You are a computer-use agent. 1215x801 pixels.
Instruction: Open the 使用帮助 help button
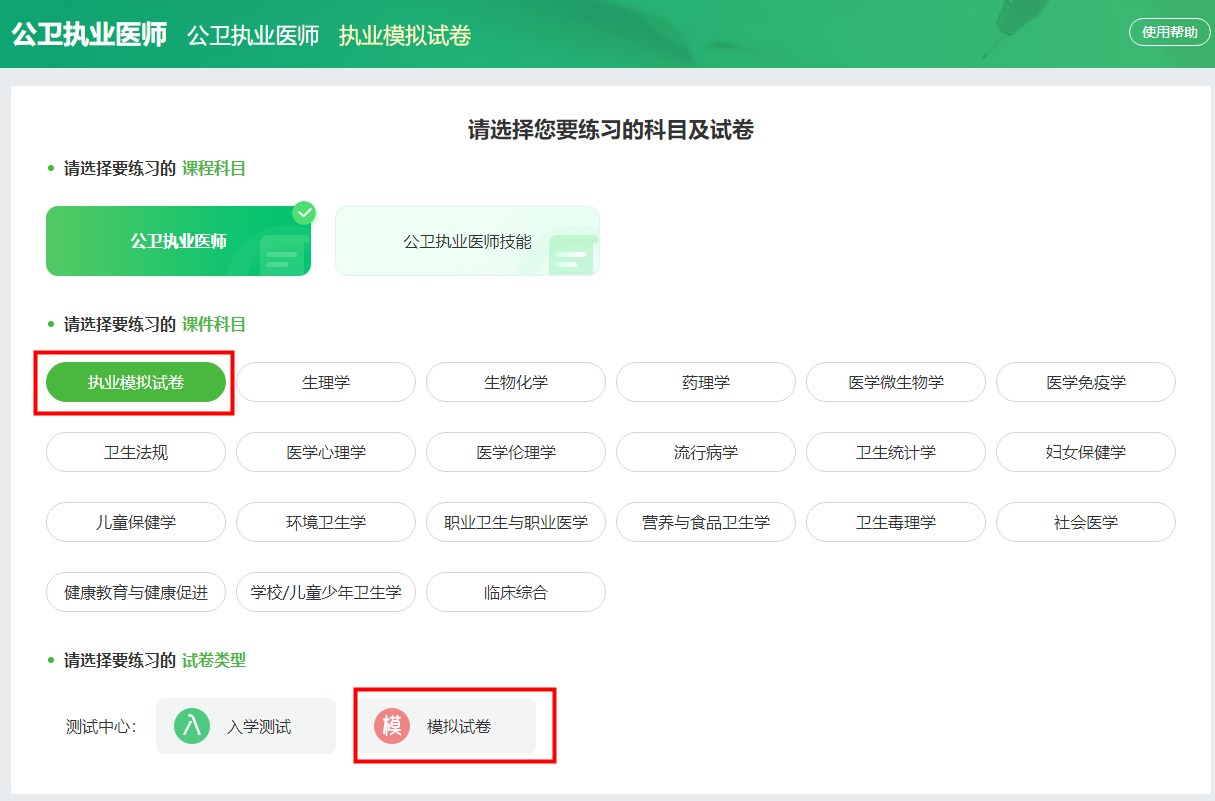click(x=1167, y=33)
